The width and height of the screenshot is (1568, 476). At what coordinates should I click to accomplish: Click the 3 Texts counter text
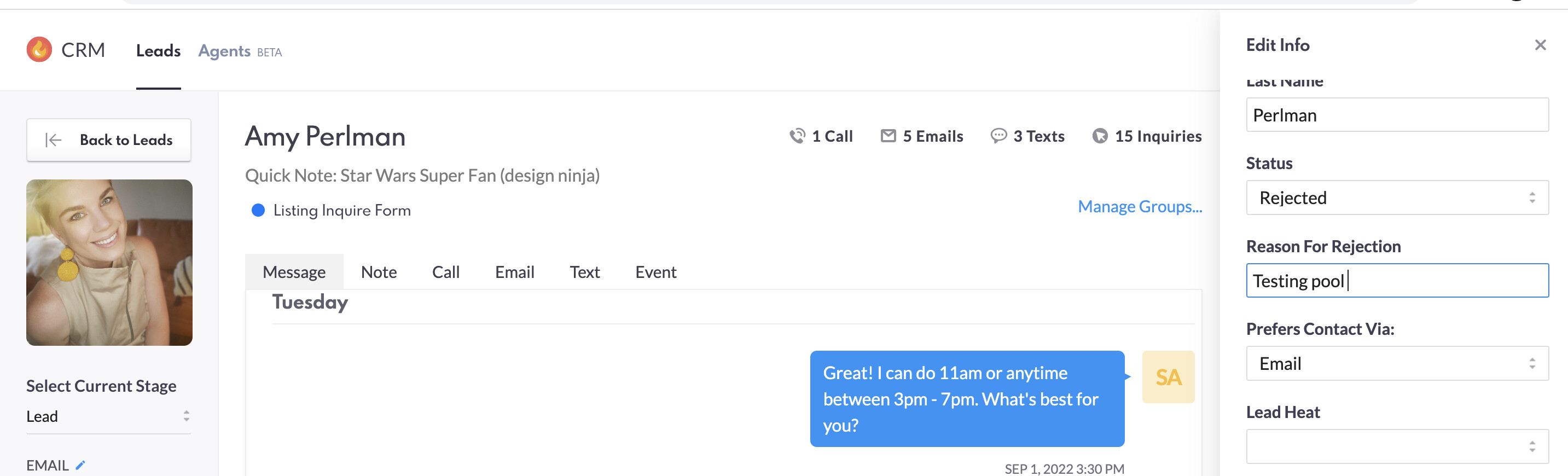[1038, 136]
